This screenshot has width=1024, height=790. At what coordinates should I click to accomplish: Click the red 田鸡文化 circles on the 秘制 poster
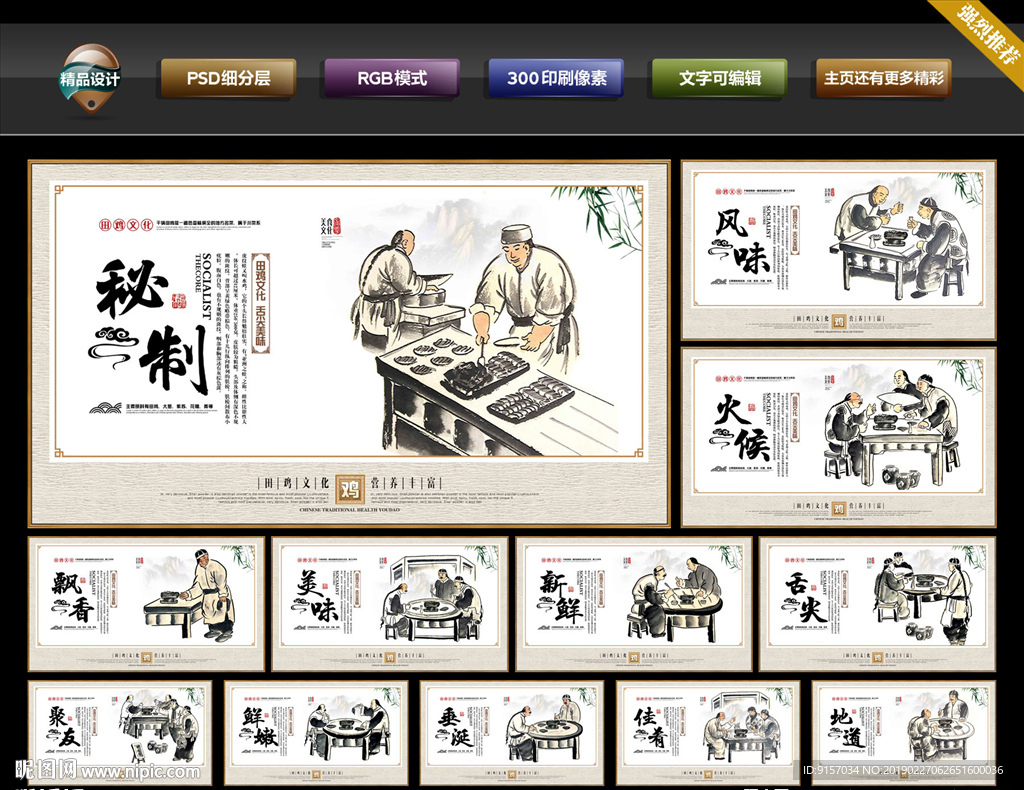126,225
